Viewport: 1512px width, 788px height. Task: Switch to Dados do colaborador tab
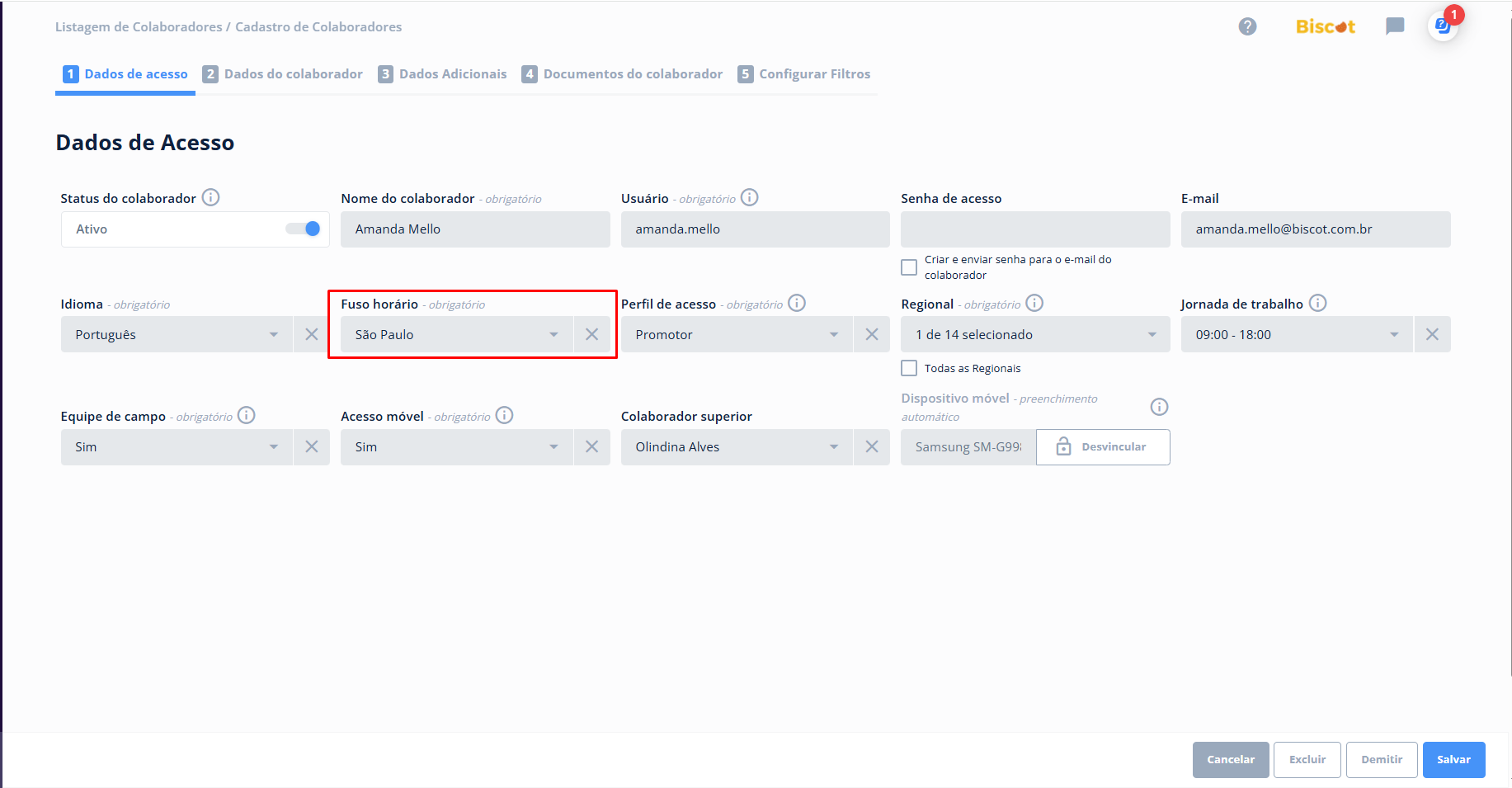(x=283, y=74)
